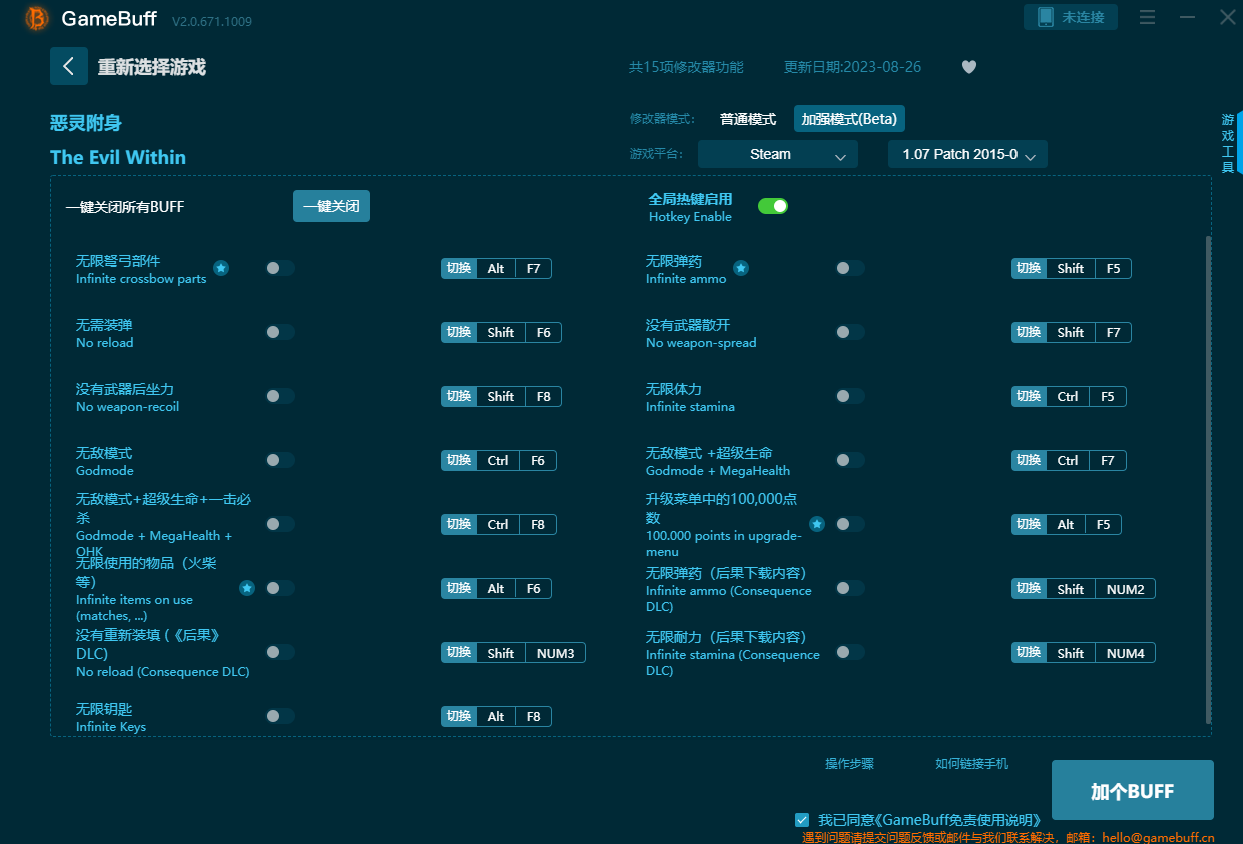Click the GameBuff logo icon

[x=36, y=19]
